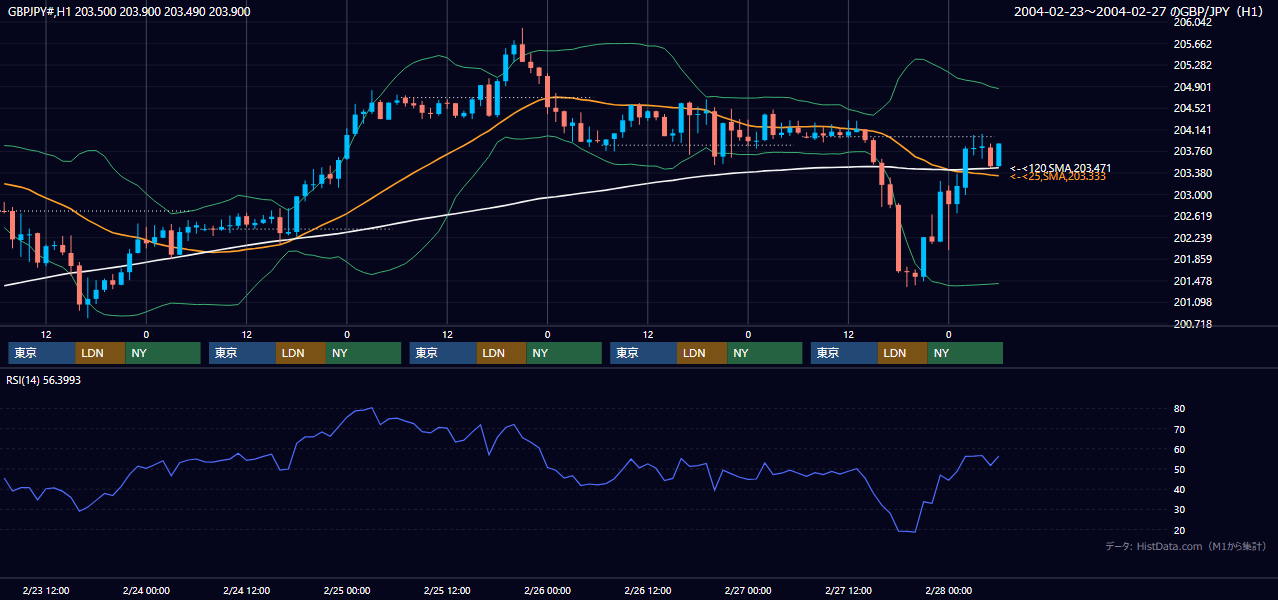Click the date label 2/24 12:00
The width and height of the screenshot is (1278, 600).
[x=247, y=591]
